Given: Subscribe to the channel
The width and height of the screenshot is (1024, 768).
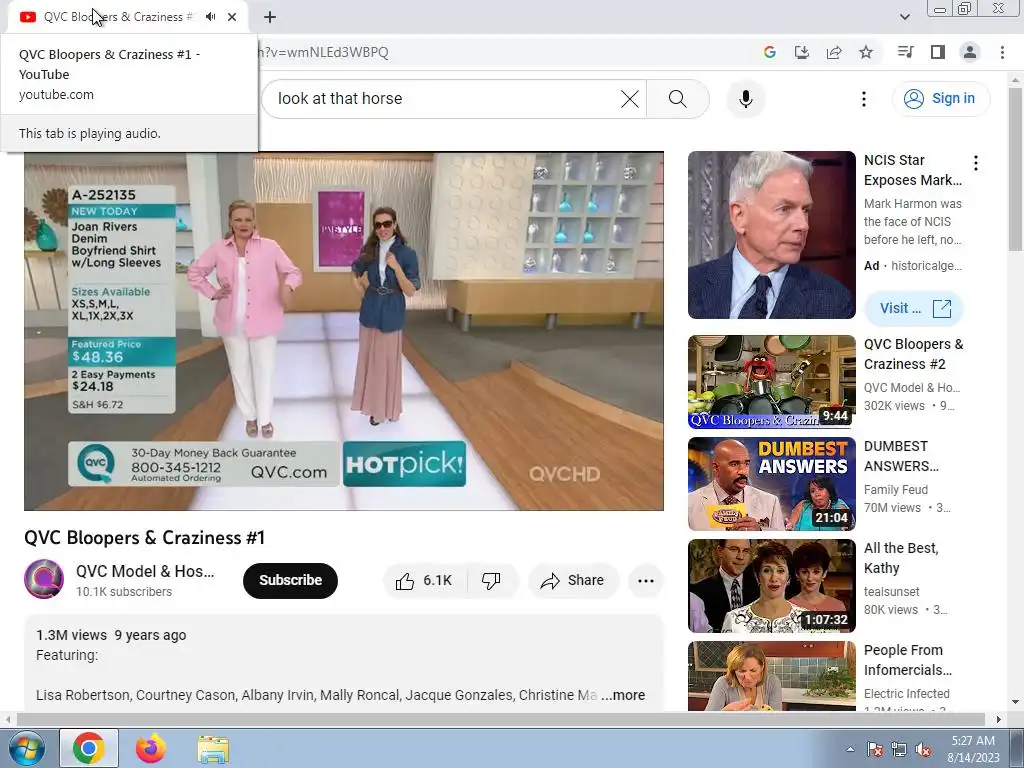Looking at the screenshot, I should coord(291,580).
